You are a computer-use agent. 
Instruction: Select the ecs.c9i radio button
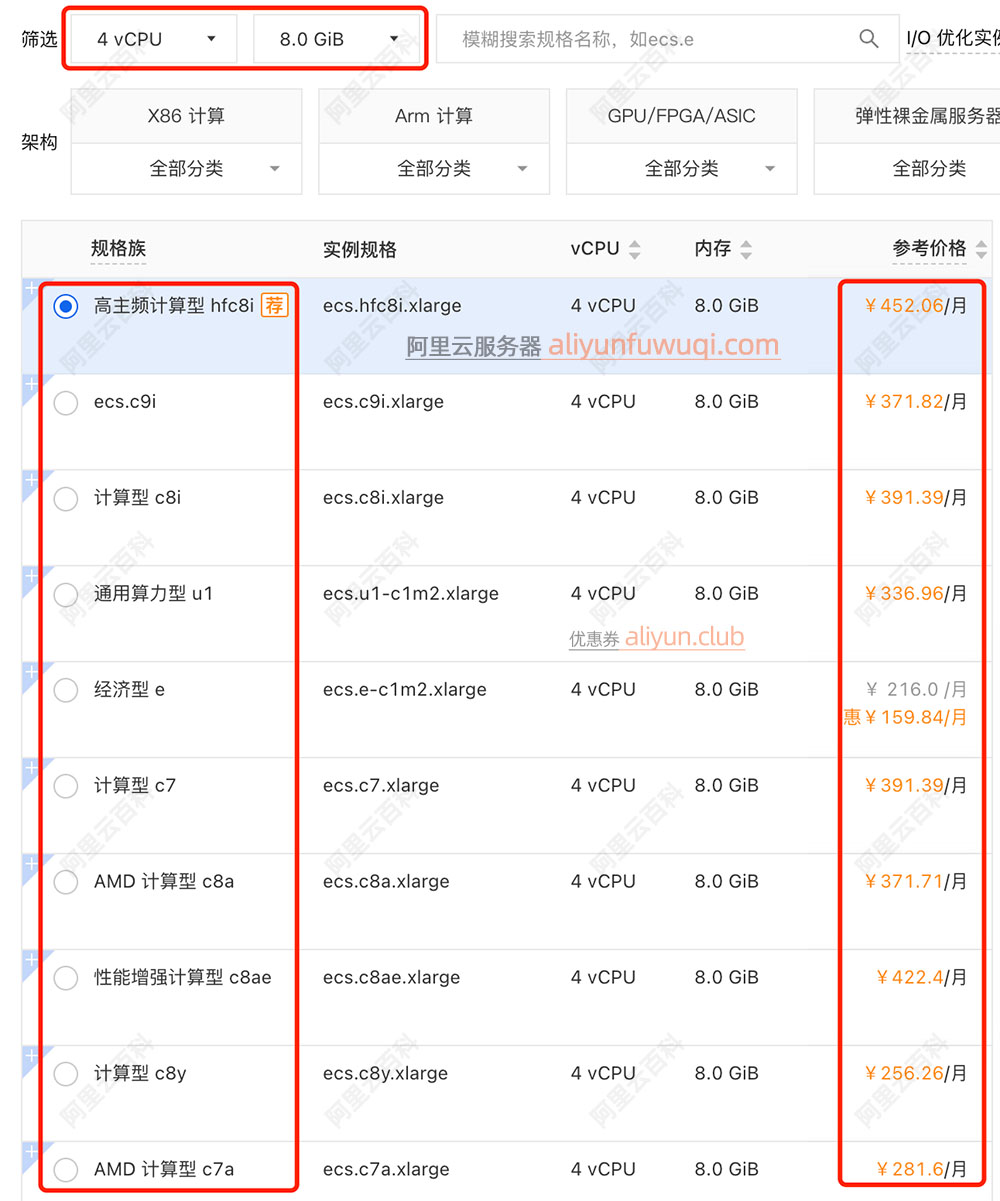(66, 403)
